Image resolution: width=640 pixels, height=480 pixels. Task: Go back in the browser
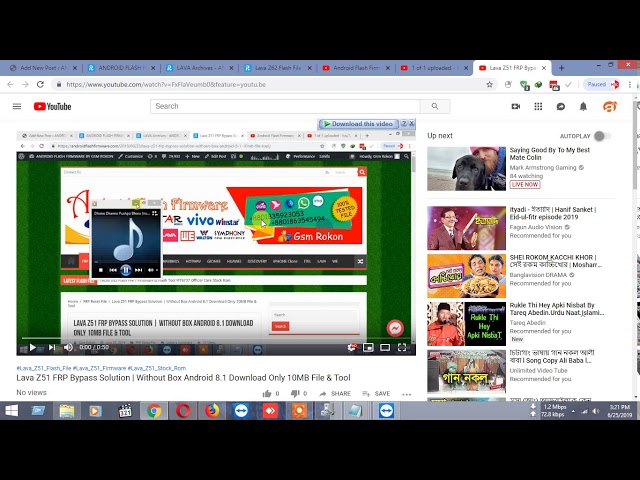coord(10,84)
